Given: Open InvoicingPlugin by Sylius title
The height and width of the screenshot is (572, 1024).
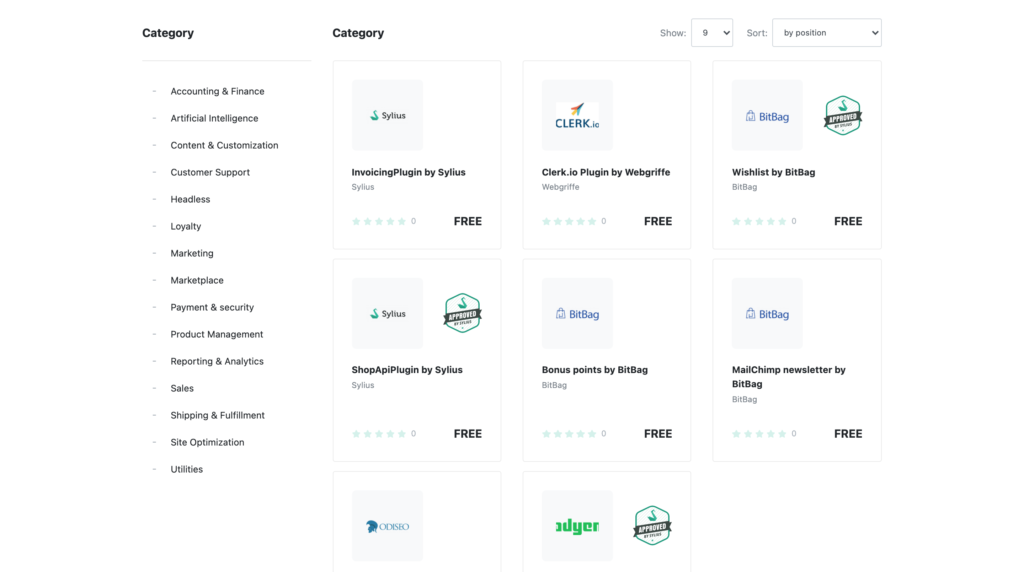Looking at the screenshot, I should 408,172.
